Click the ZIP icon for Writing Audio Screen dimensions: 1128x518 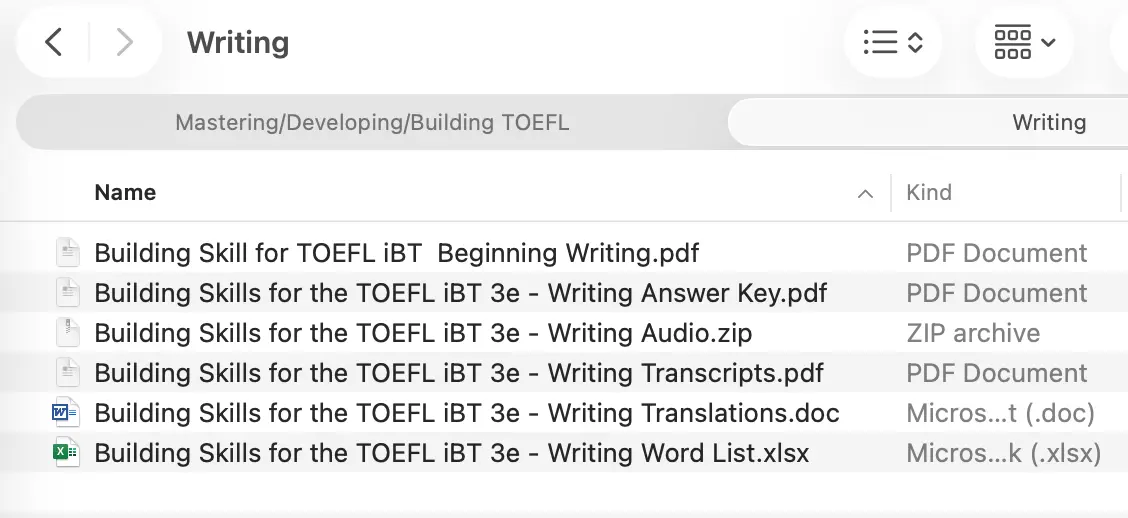[66, 333]
